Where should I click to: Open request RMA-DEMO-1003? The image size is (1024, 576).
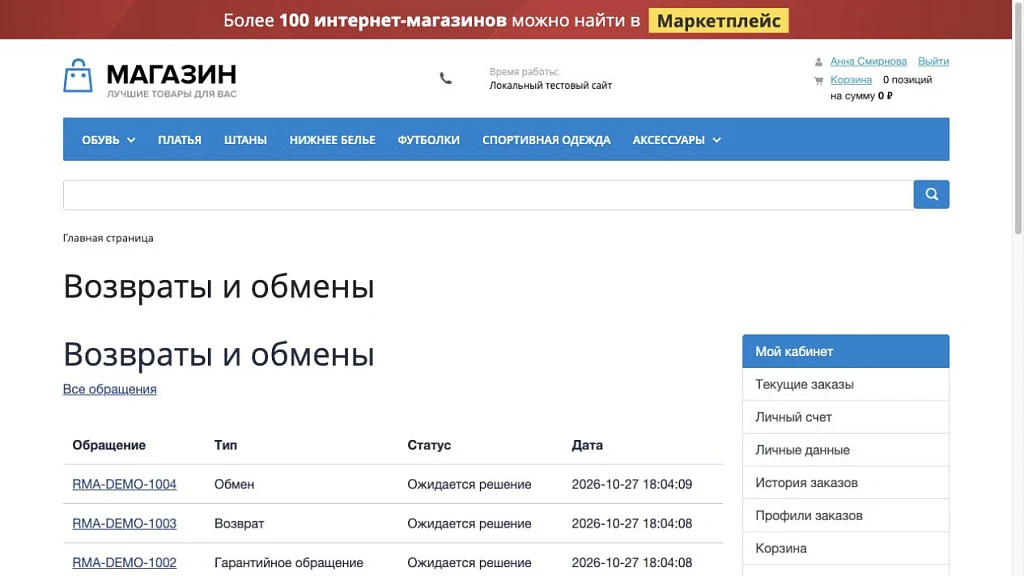[124, 524]
